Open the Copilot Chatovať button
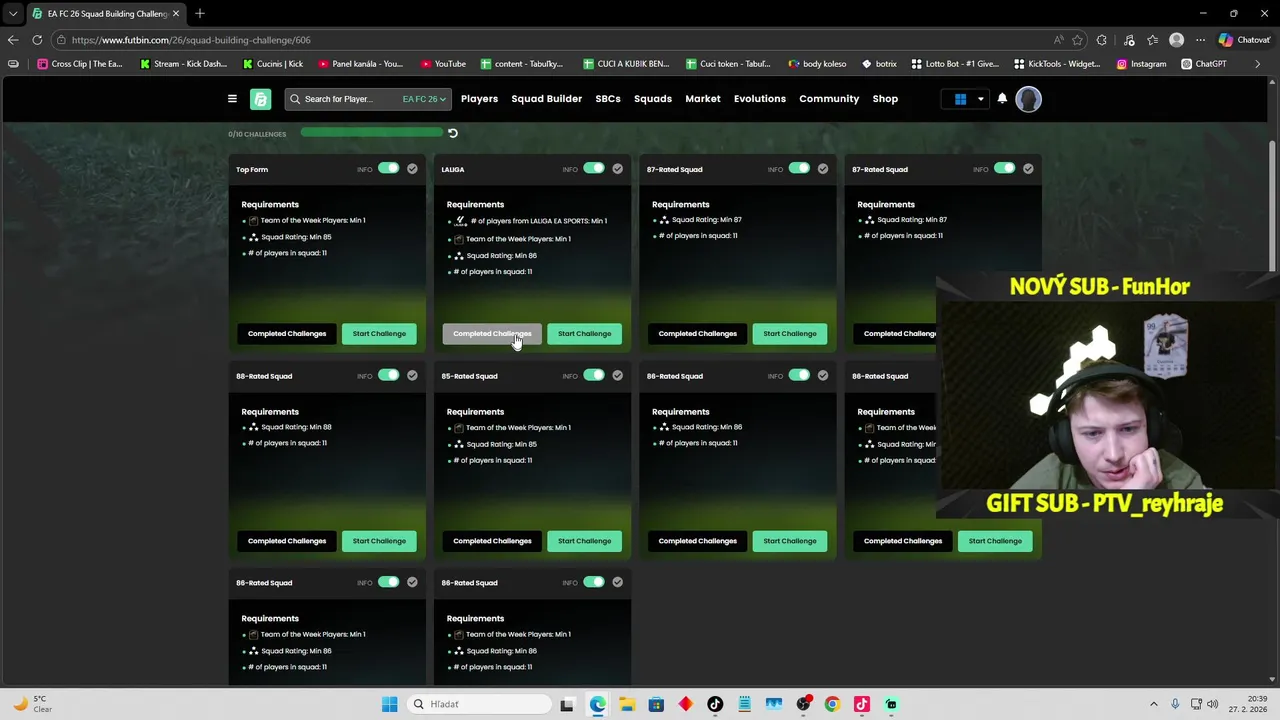The width and height of the screenshot is (1280, 720). pyautogui.click(x=1244, y=40)
